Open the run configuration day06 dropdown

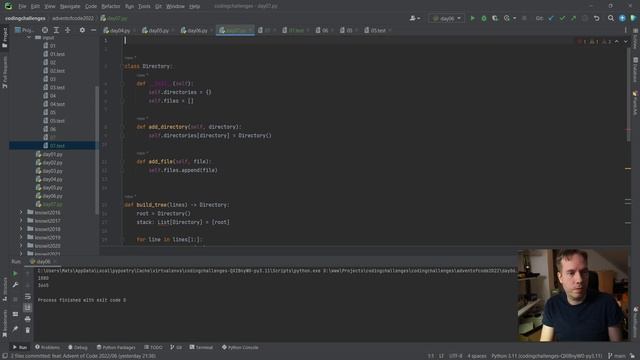[447, 18]
